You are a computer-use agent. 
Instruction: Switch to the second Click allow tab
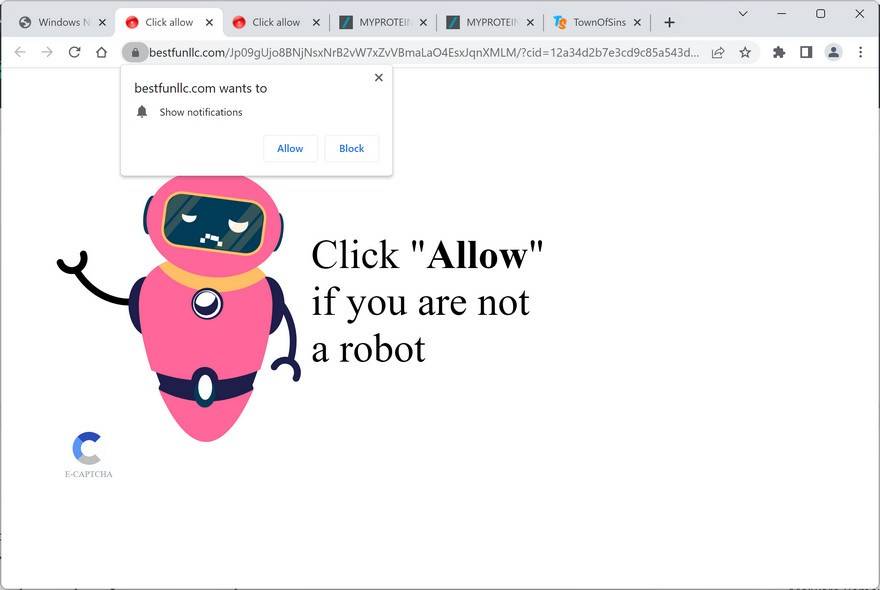point(275,22)
